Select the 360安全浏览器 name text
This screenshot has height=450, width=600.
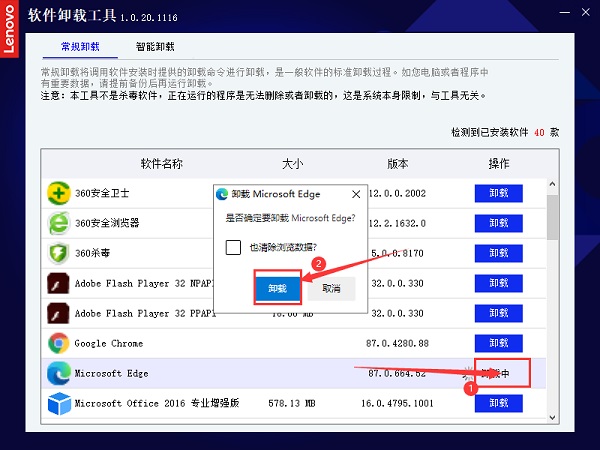[x=107, y=223]
